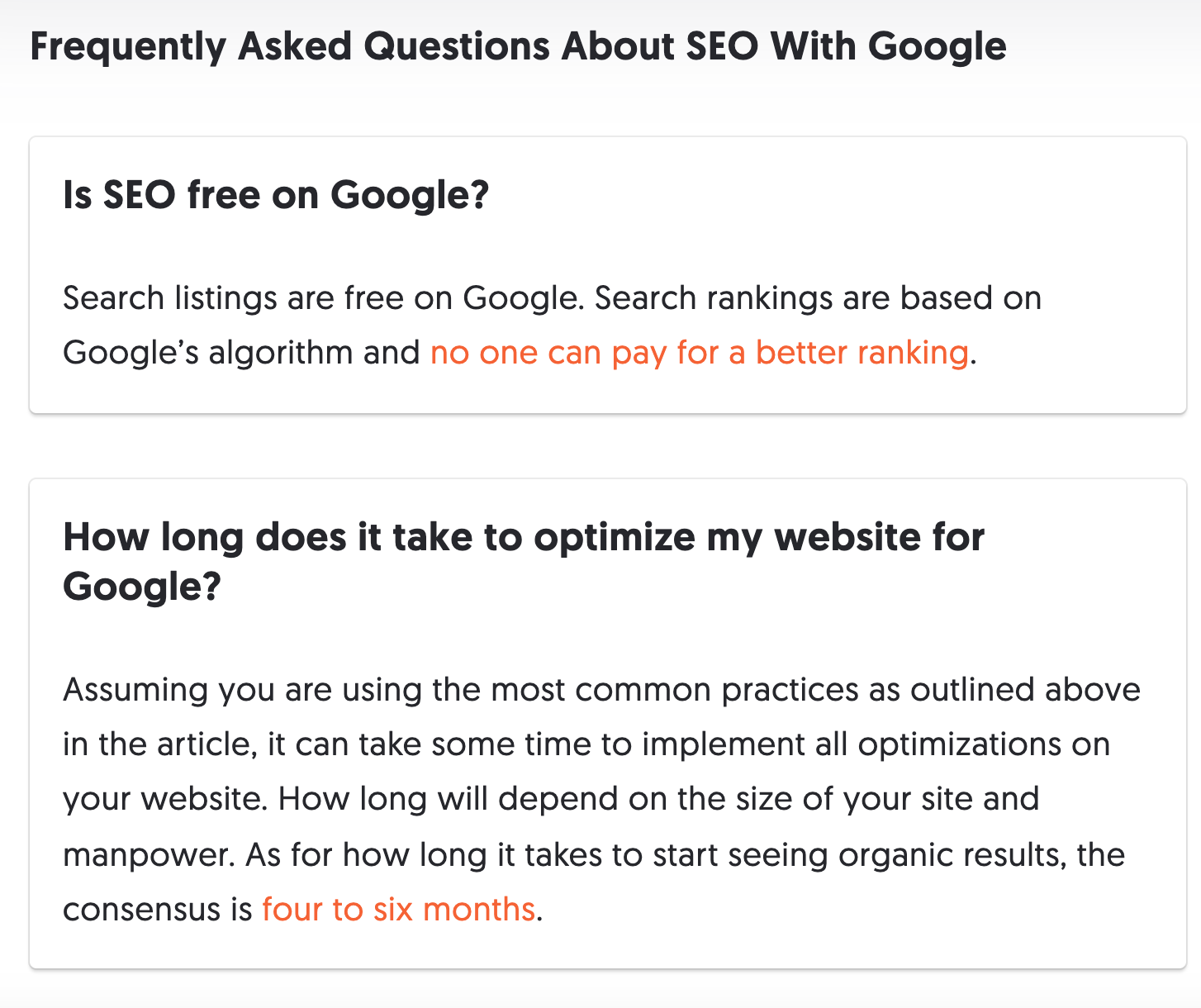Click the words "consensus is" before the orange link
1201x1008 pixels.
tap(157, 910)
